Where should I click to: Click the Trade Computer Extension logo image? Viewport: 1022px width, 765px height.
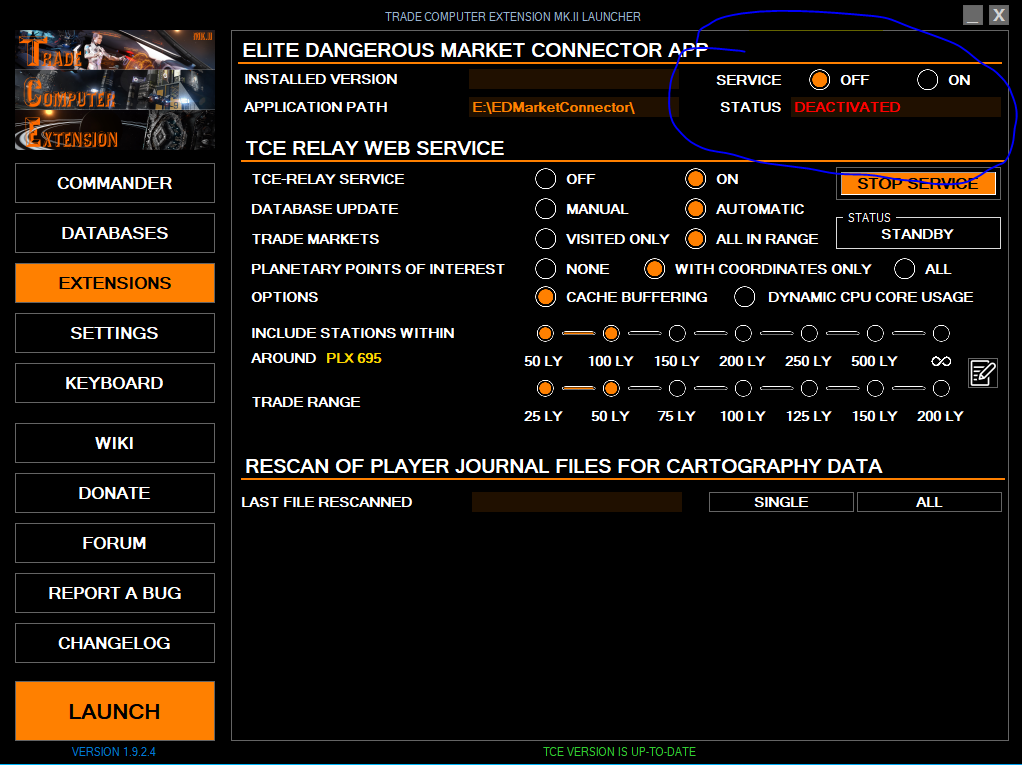click(115, 90)
